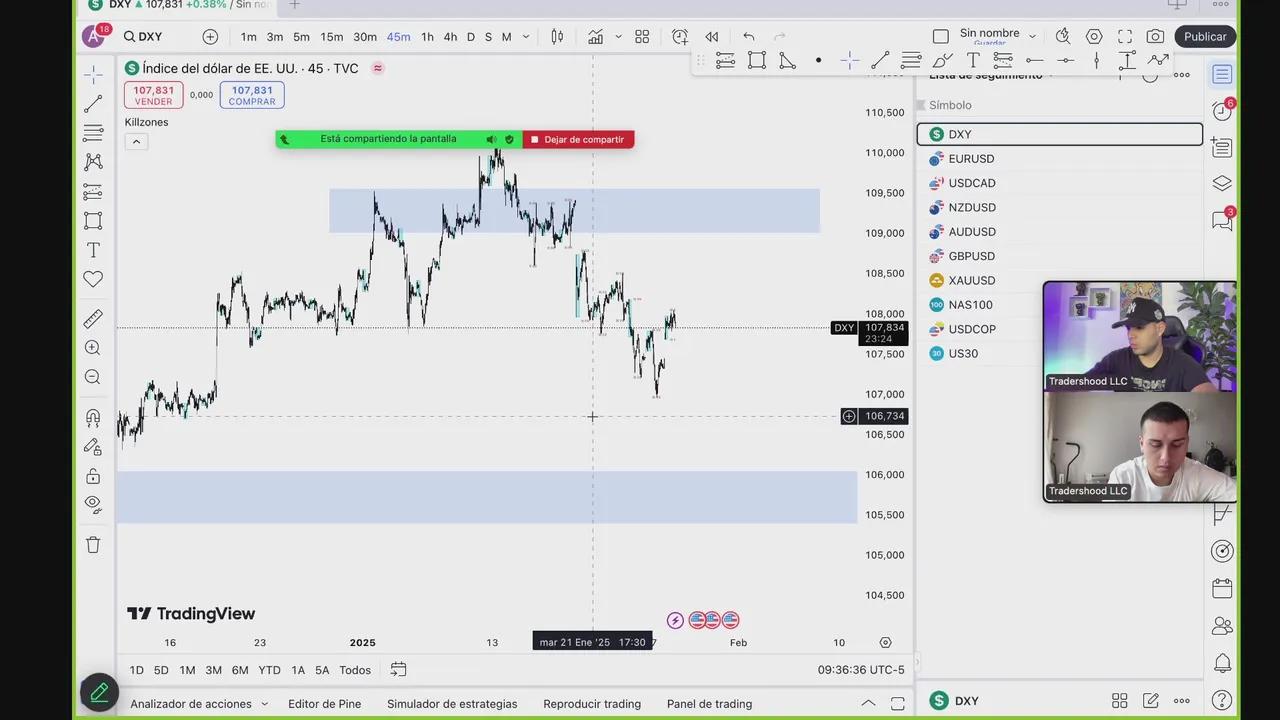This screenshot has width=1280, height=720.
Task: Remove drawings with the trash icon
Action: tap(93, 545)
